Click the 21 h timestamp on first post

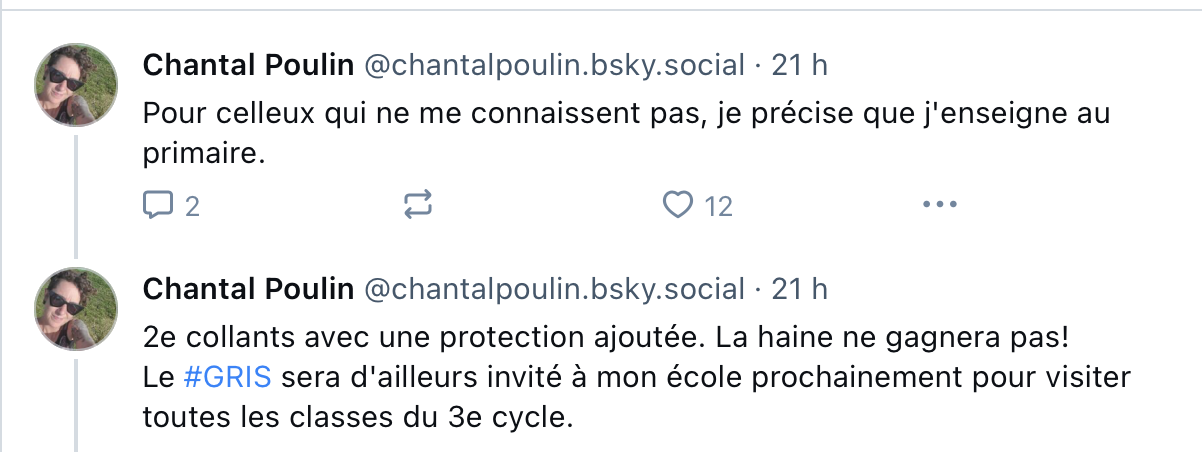[x=800, y=66]
